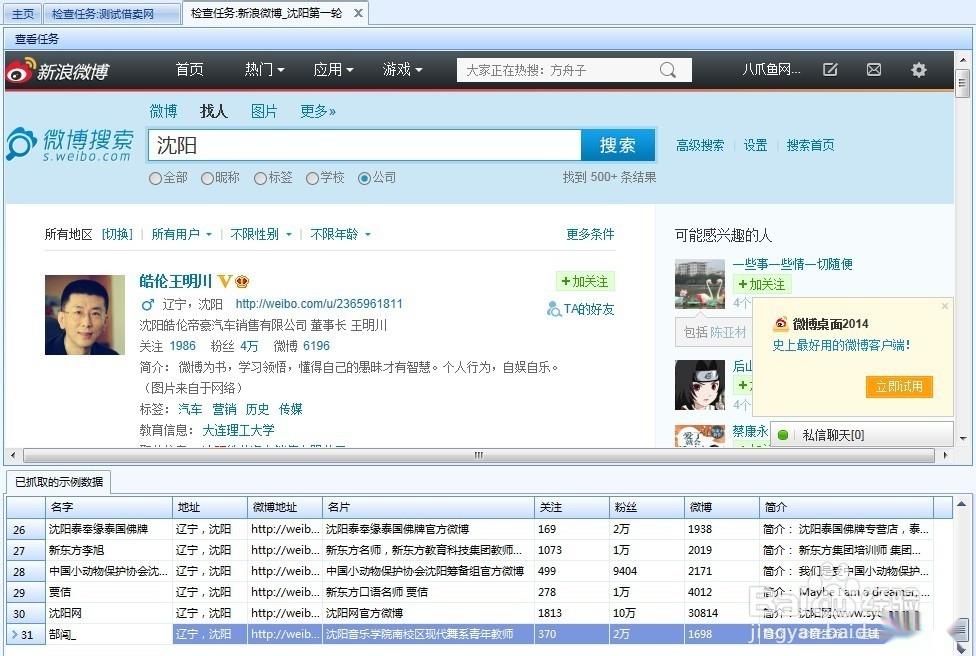Go to 首页 in Weibo navigation
Screen dimensions: 976x656
point(189,70)
